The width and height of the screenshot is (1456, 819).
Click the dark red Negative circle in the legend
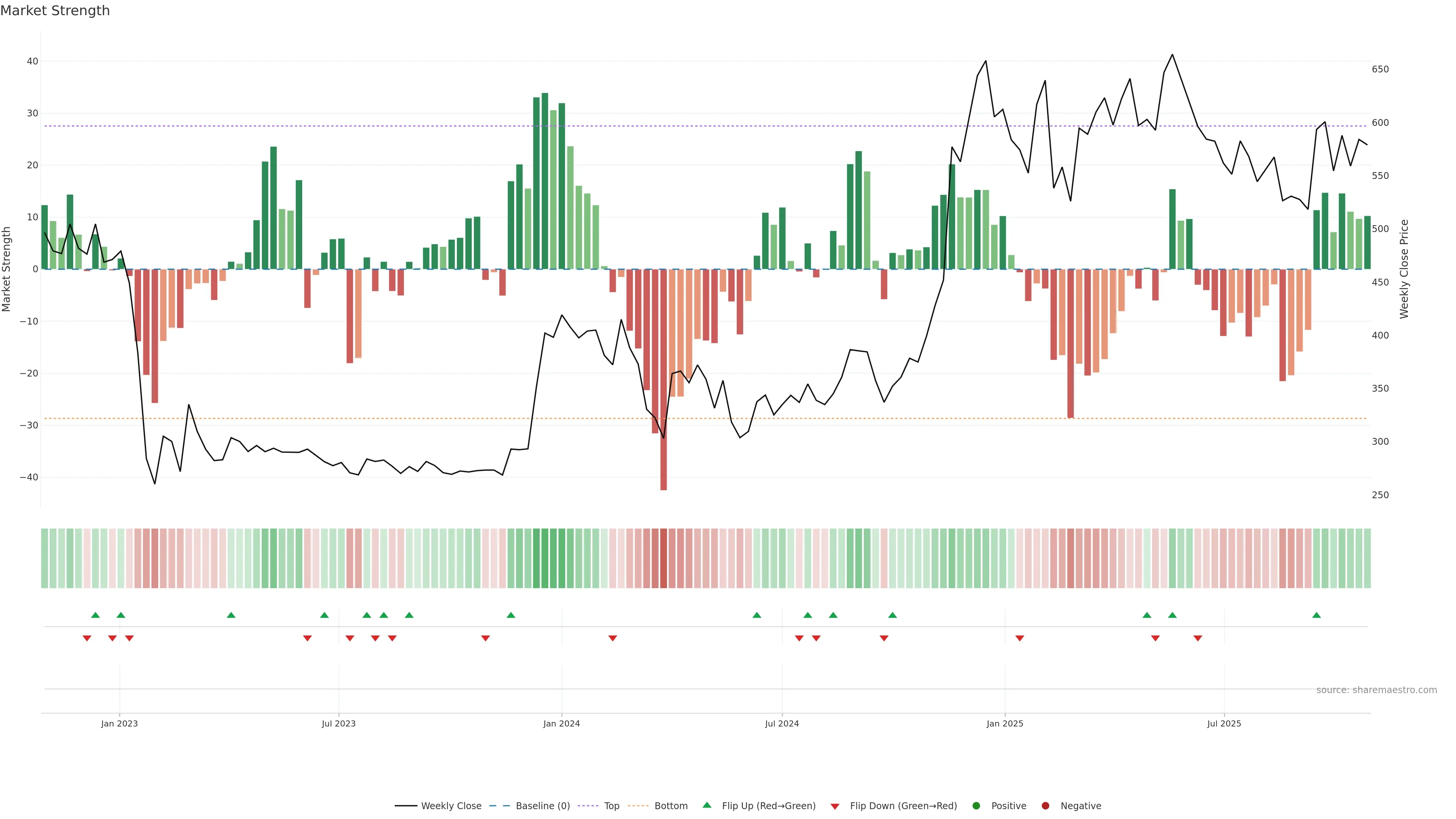click(1045, 806)
